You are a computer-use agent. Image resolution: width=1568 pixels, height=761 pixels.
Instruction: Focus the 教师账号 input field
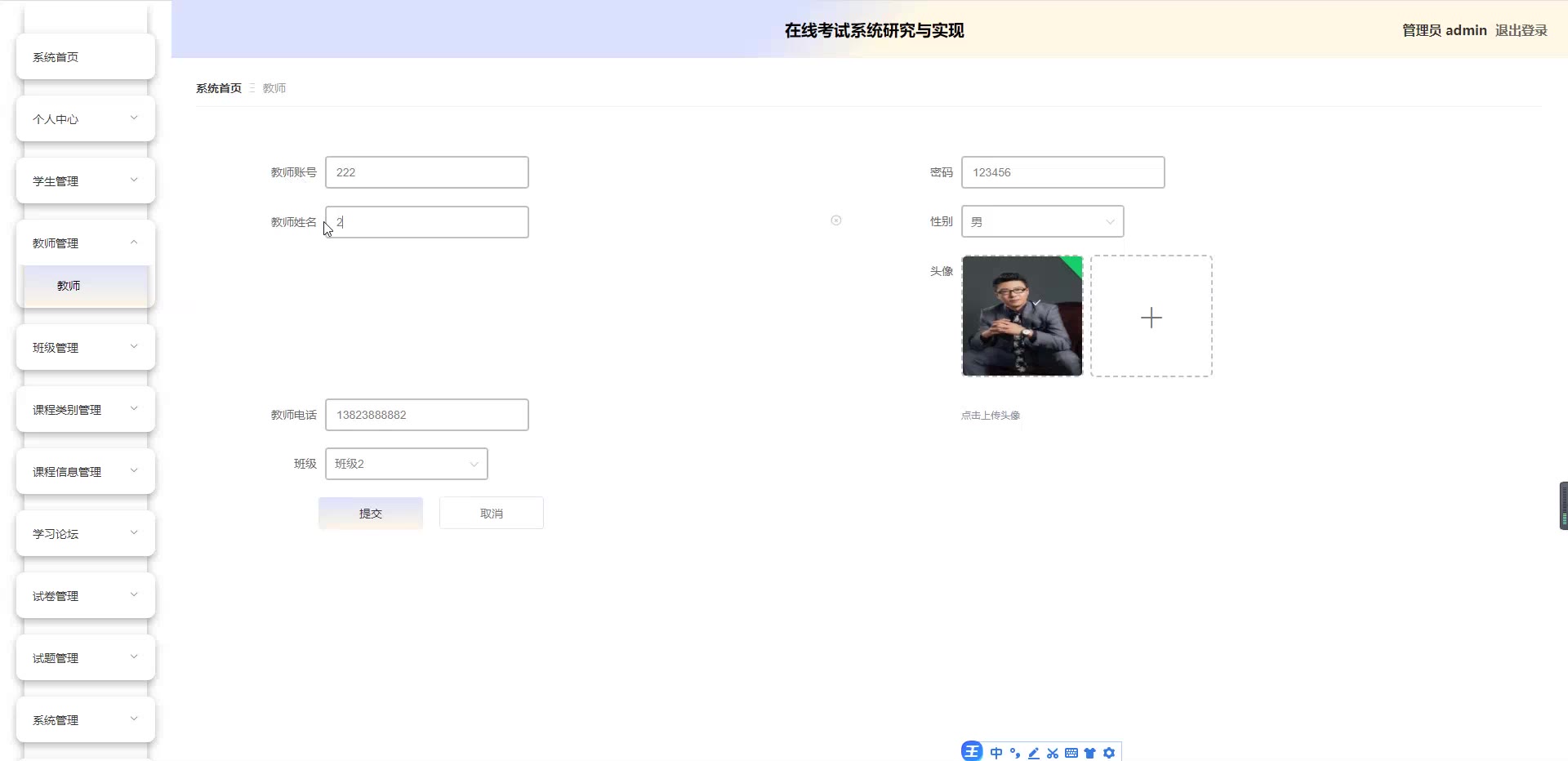tap(427, 172)
